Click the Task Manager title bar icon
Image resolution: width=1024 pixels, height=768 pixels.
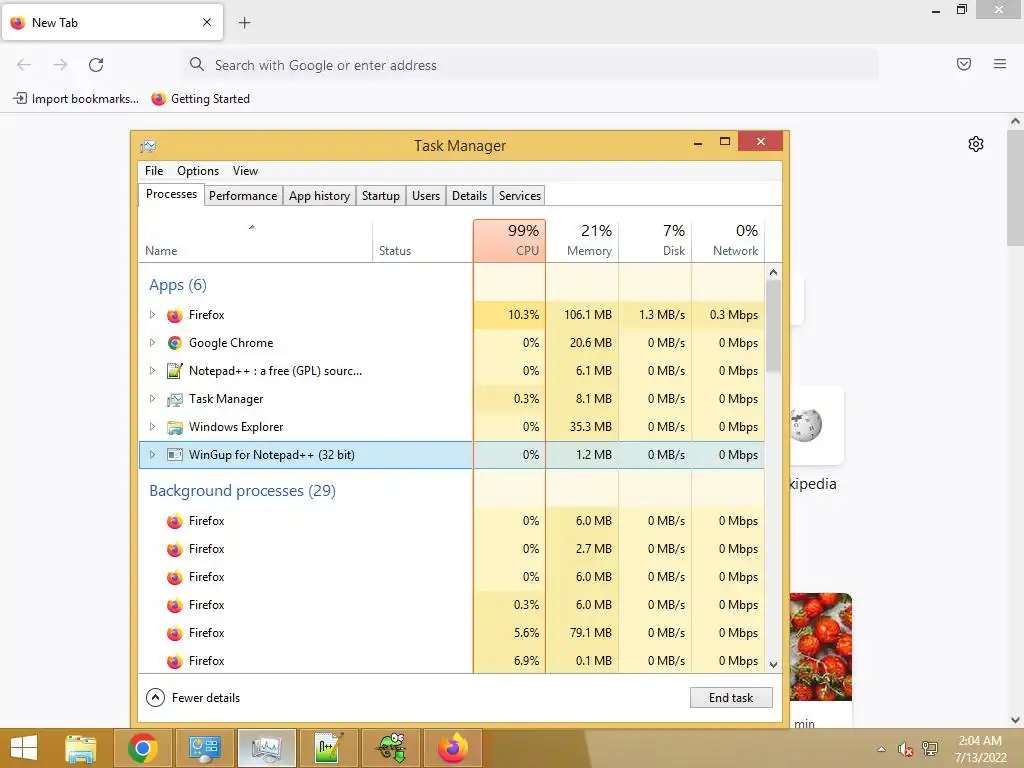point(148,146)
